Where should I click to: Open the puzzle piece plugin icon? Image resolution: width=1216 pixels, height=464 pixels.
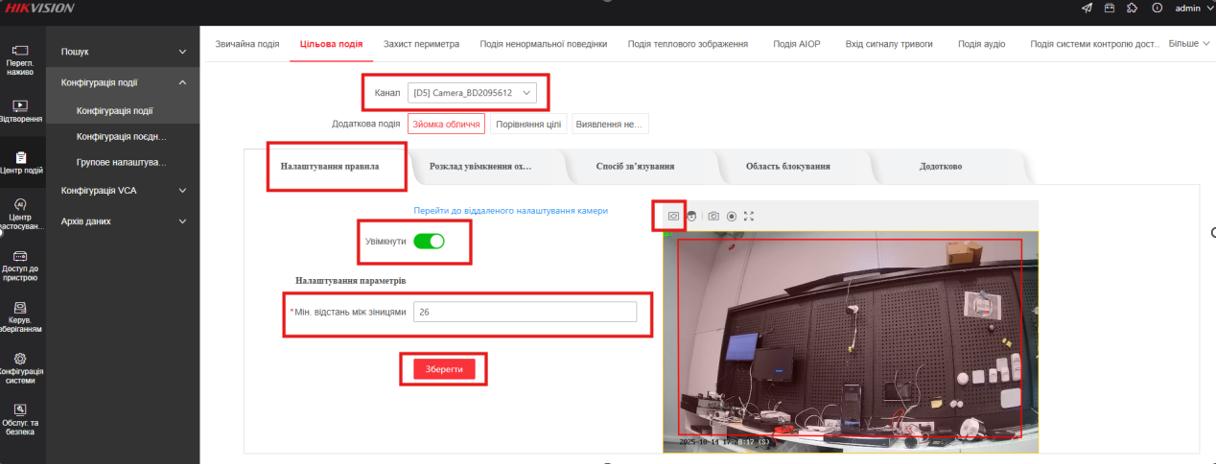tap(1132, 8)
